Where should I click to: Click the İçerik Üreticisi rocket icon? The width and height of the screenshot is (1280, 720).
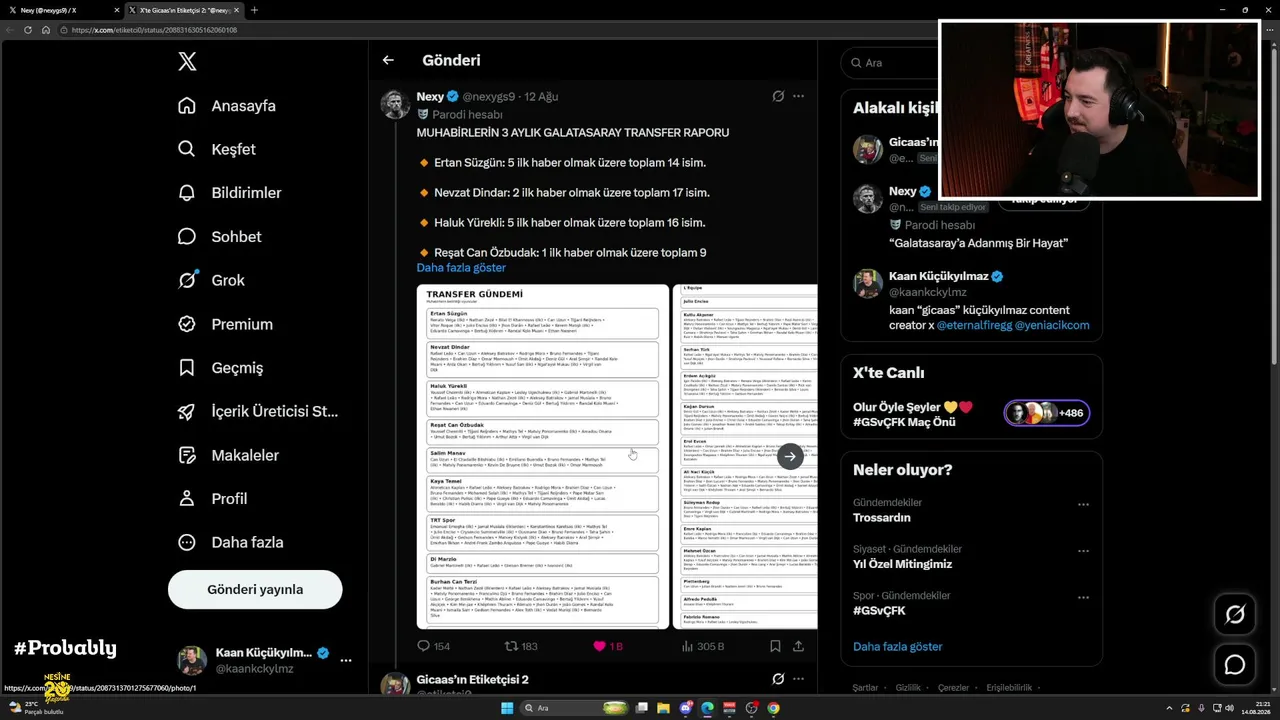(x=187, y=411)
